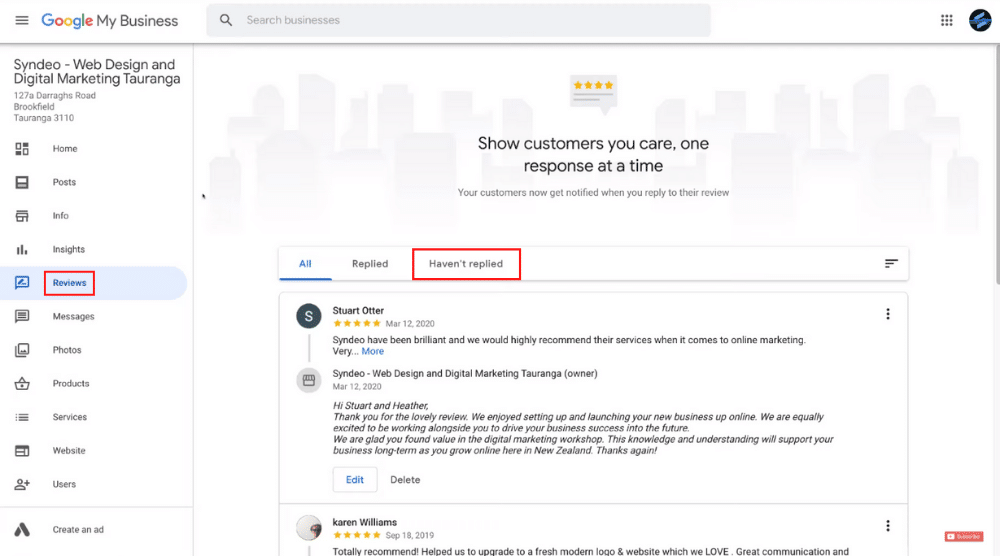1000x556 pixels.
Task: Switch to the Replied tab
Action: (x=370, y=263)
